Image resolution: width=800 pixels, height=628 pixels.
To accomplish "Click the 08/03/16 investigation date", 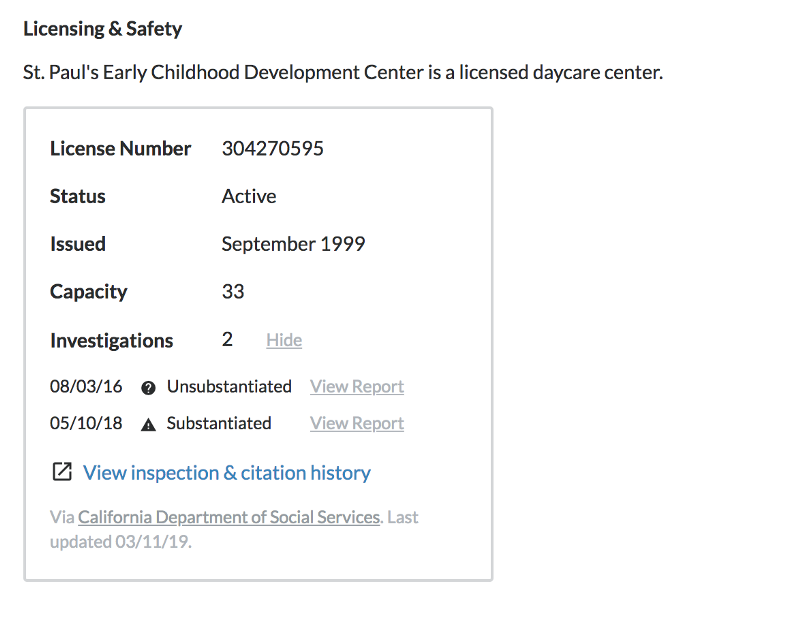I will click(86, 387).
